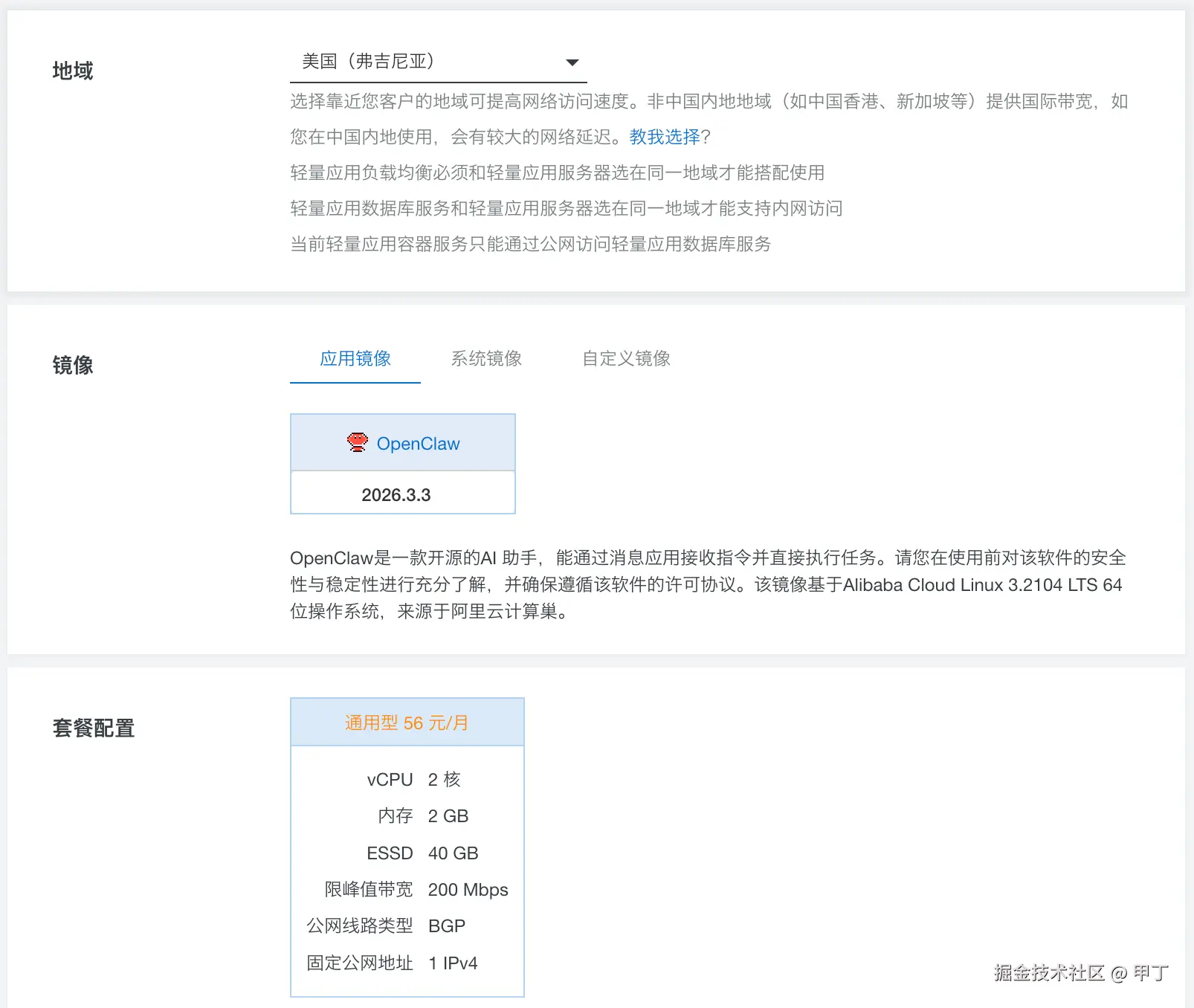Click the note about 轻量应用数据库服务 internal access

pos(567,208)
